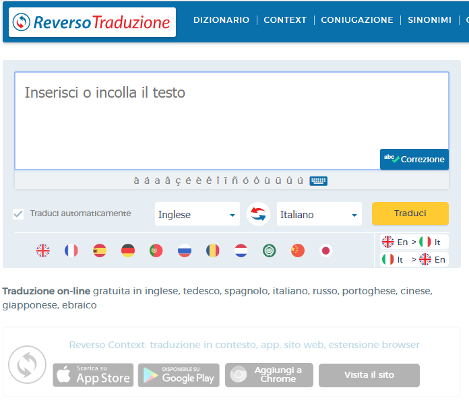Select the British English flag in the flag row
Screen dimensions: 469x400
[43, 250]
